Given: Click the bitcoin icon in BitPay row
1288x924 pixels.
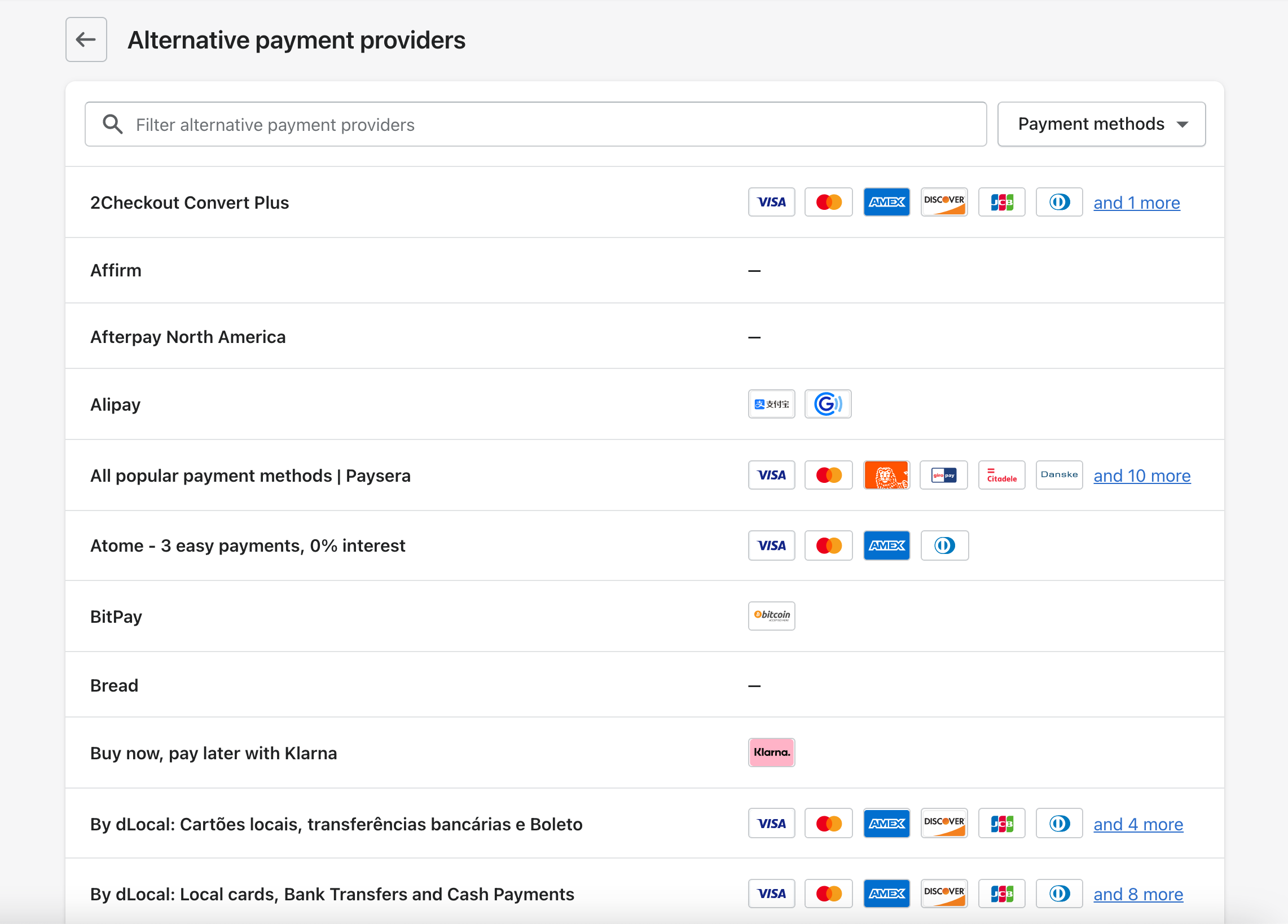Looking at the screenshot, I should (x=771, y=615).
